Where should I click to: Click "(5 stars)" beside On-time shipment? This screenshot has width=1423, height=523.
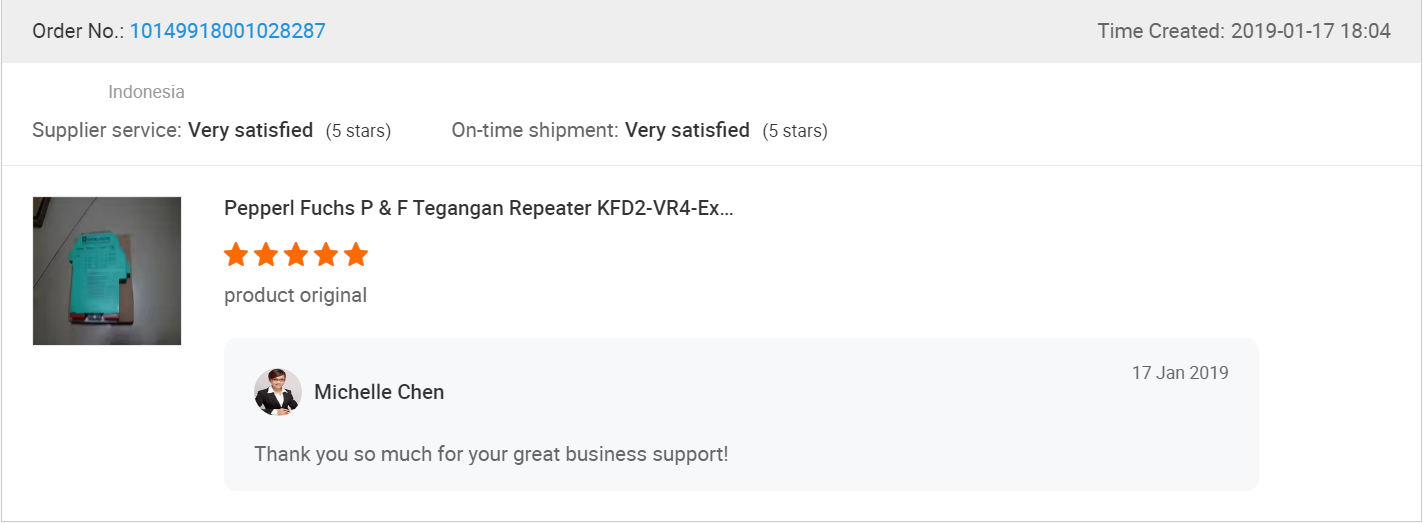tap(794, 131)
